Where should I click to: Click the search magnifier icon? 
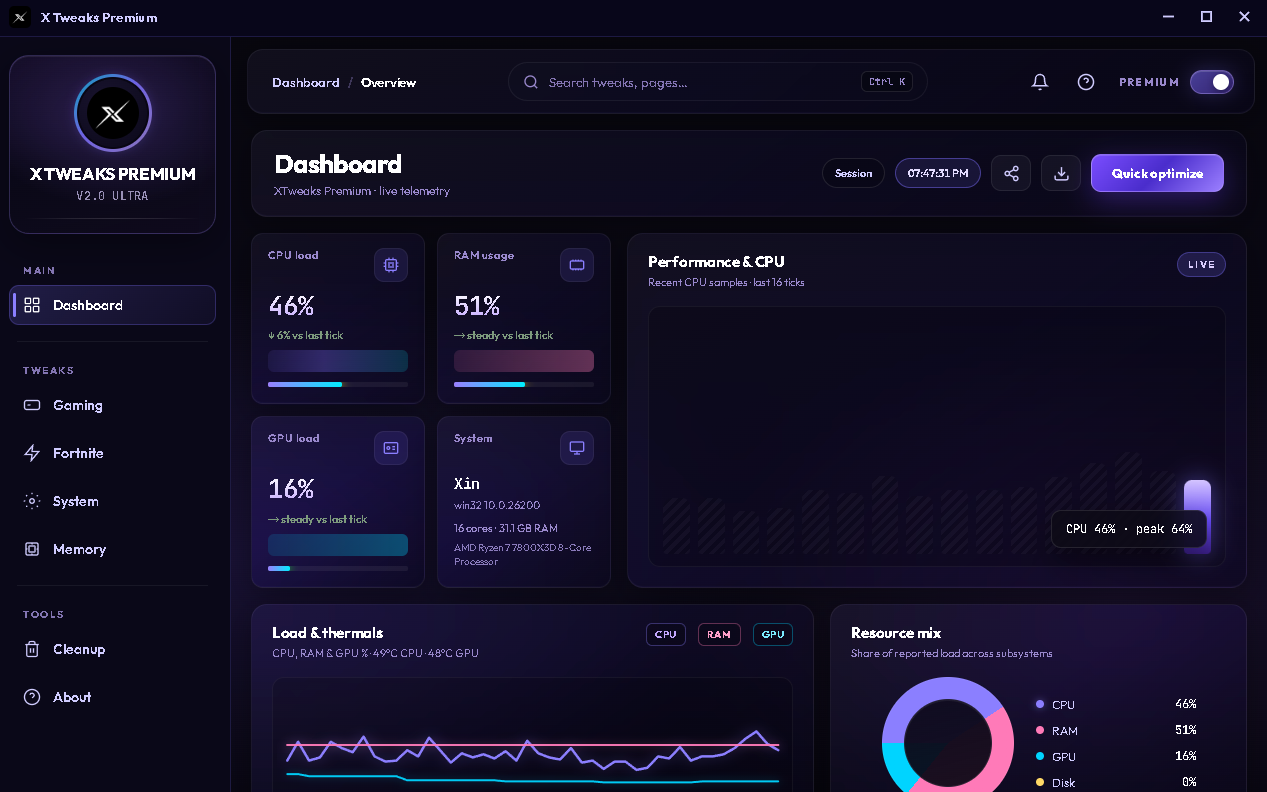[531, 82]
